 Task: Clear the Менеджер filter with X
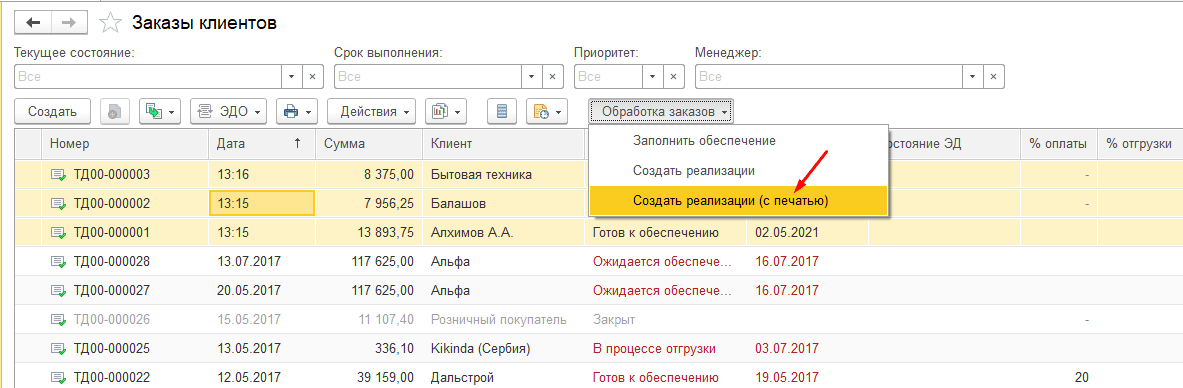994,77
